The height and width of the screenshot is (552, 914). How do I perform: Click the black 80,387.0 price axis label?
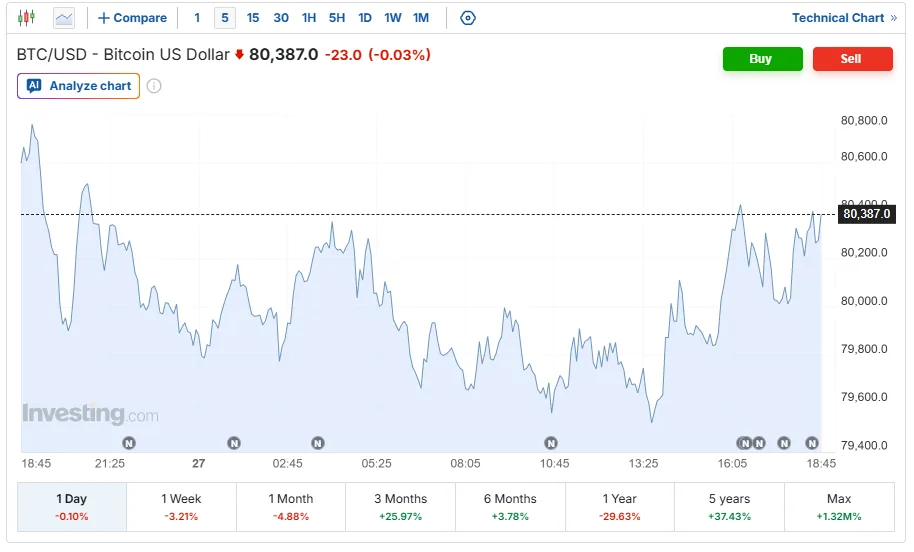[x=866, y=214]
